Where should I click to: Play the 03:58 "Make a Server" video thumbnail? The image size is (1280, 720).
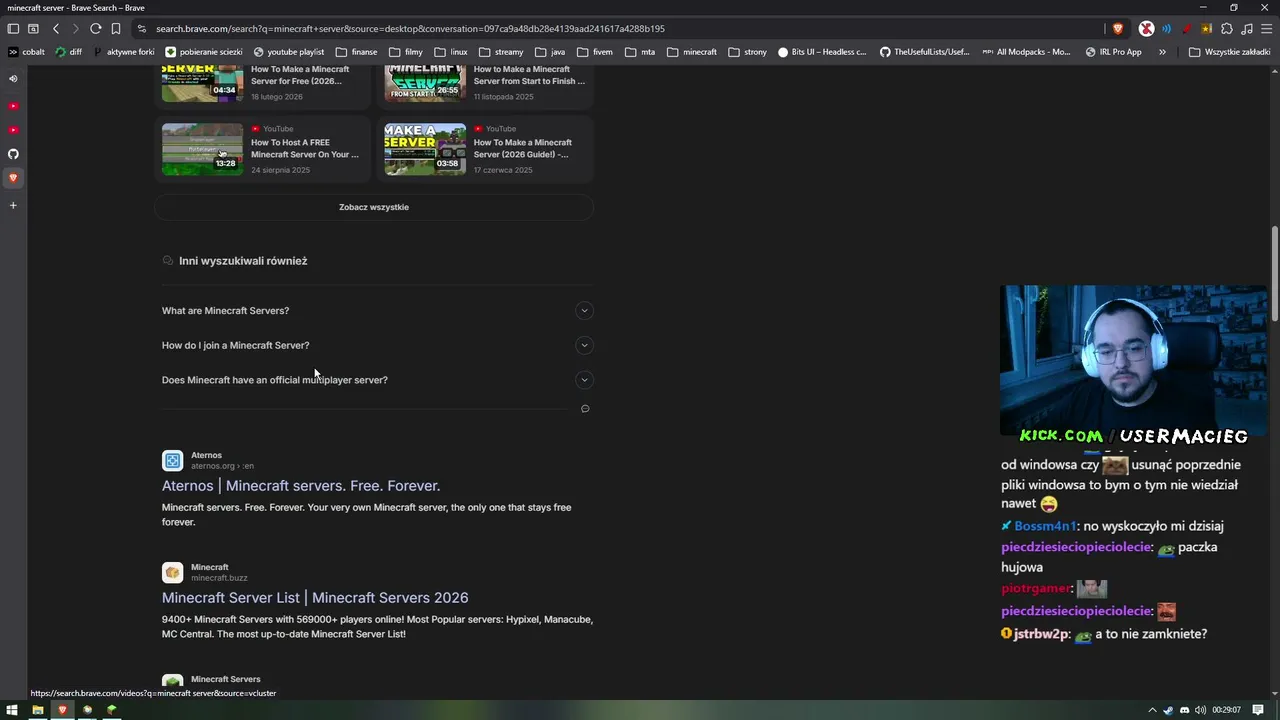[425, 149]
